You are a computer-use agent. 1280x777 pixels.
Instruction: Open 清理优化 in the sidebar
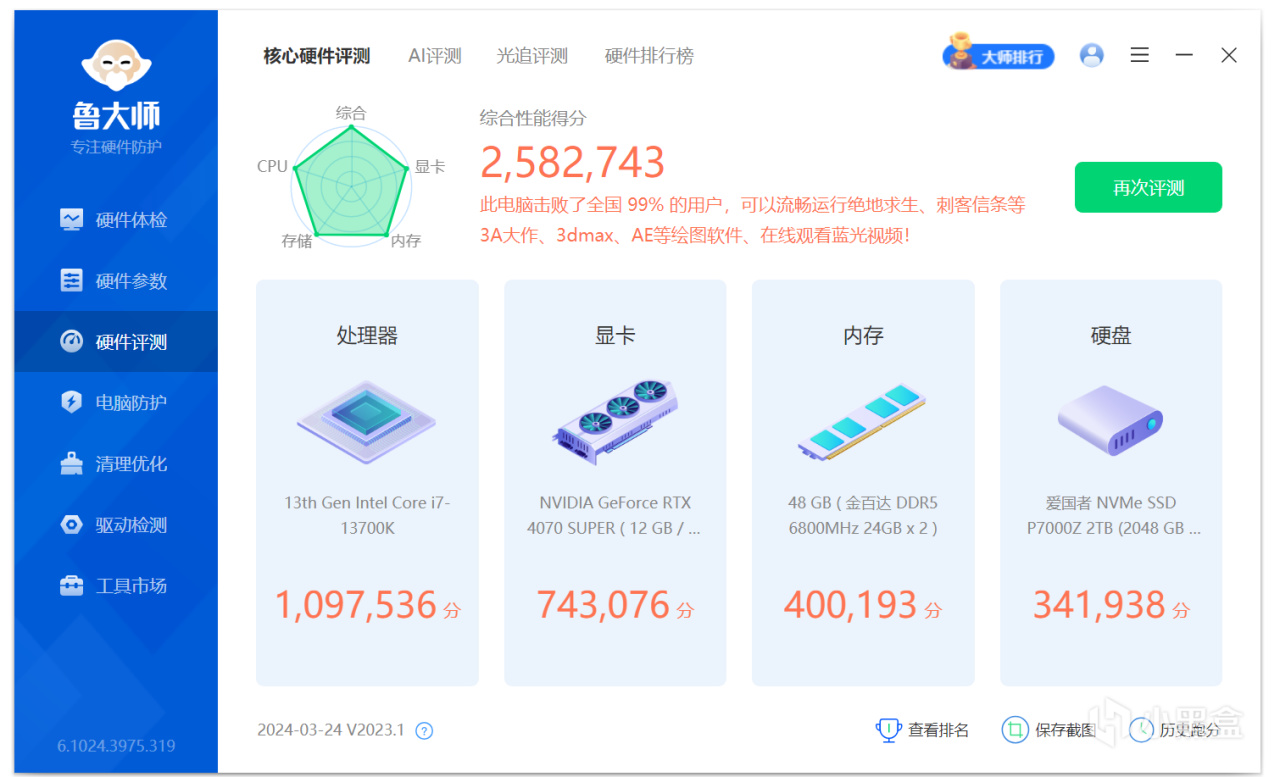point(116,464)
